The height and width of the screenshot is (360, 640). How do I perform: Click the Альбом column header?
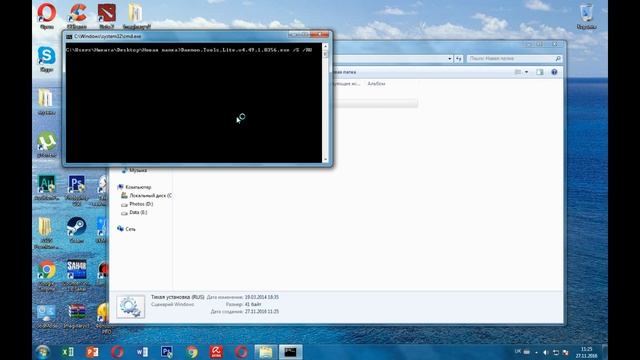tap(376, 84)
